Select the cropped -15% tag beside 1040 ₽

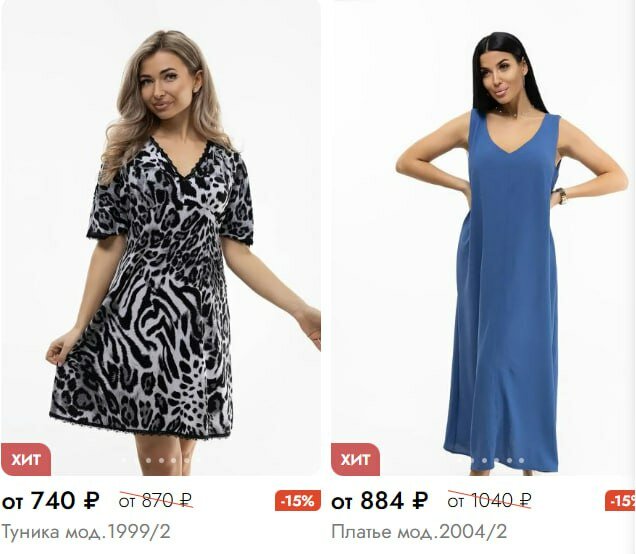(x=621, y=501)
